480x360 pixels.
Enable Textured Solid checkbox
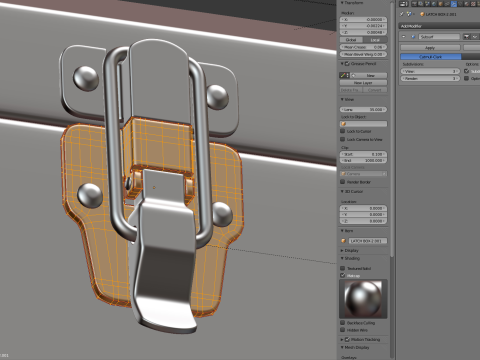pos(342,268)
